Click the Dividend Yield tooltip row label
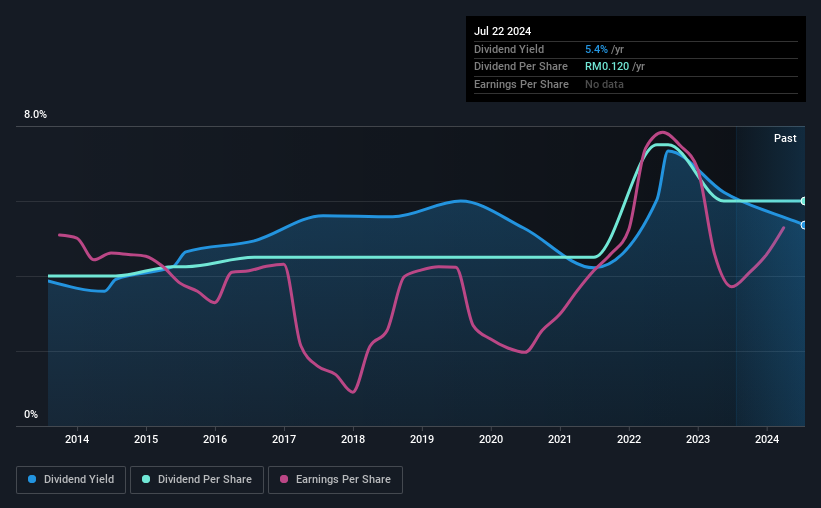 pyautogui.click(x=509, y=49)
